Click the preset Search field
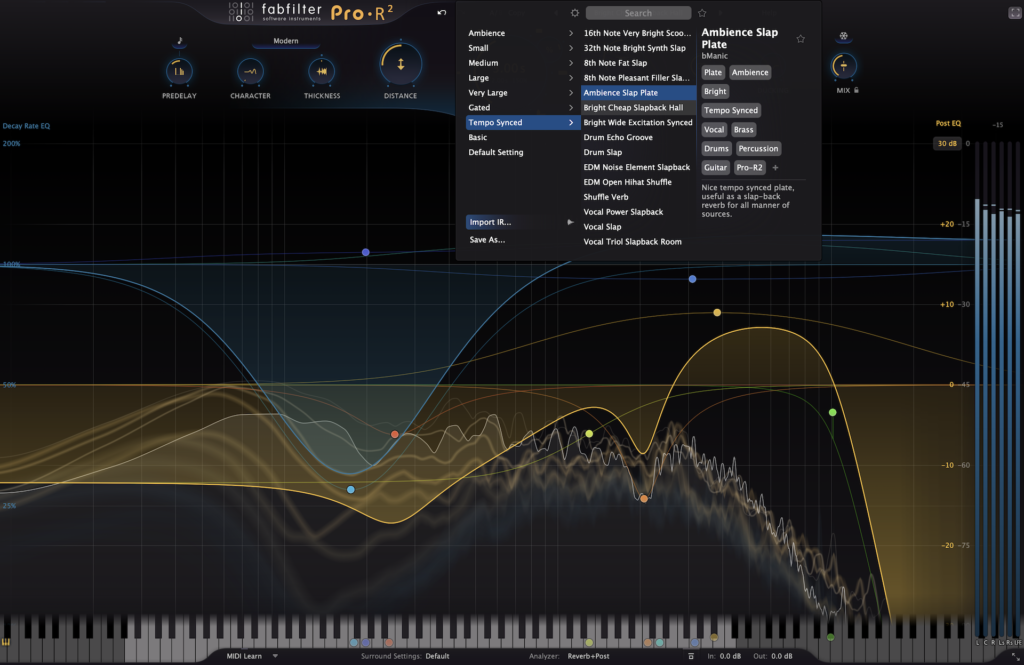The width and height of the screenshot is (1024, 665). pyautogui.click(x=638, y=13)
